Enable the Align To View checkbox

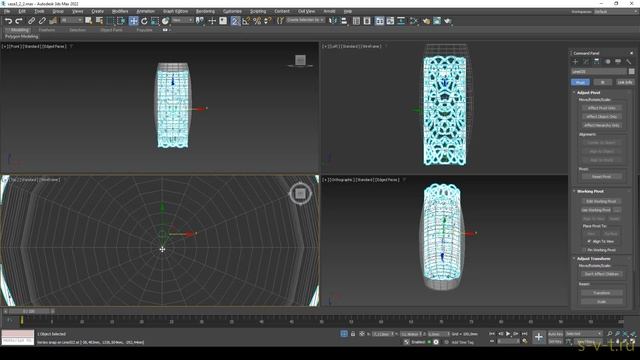point(589,242)
